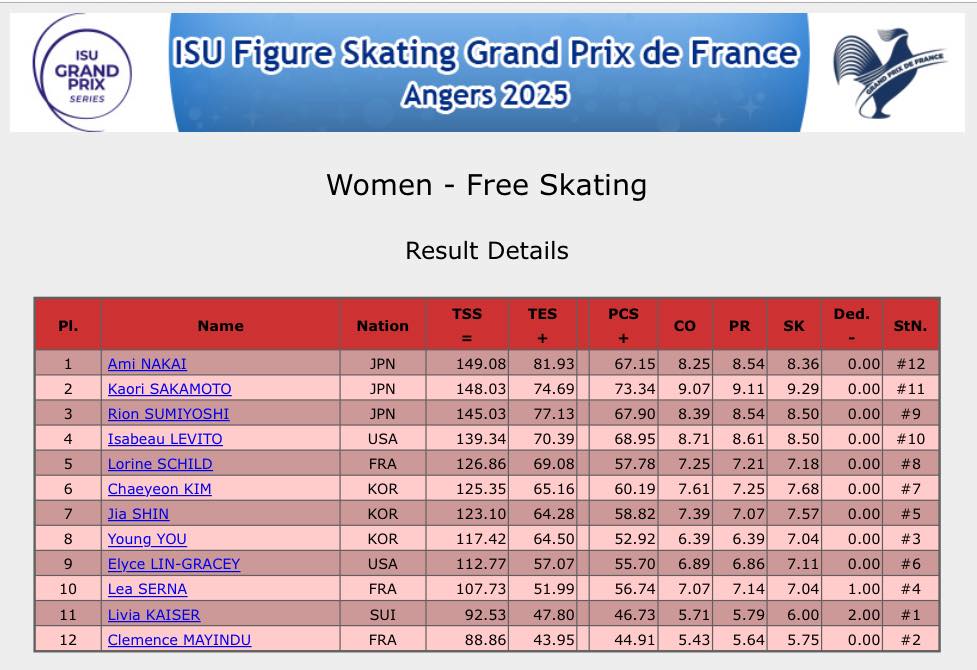977x670 pixels.
Task: Open Kaori SAKAMOTO's profile link
Action: click(x=169, y=389)
